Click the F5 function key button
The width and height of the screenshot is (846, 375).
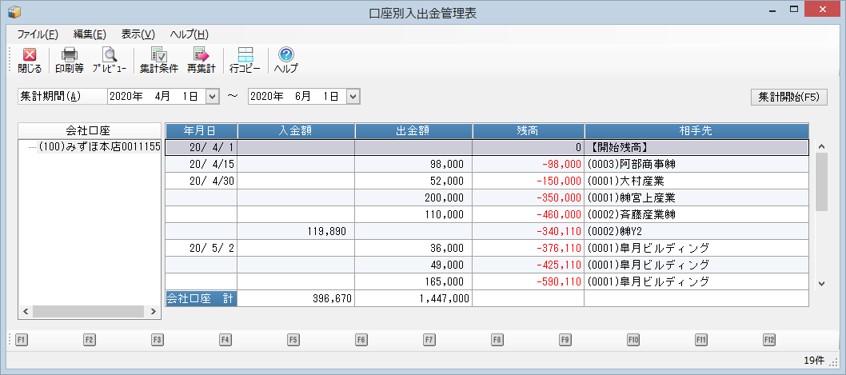(293, 340)
